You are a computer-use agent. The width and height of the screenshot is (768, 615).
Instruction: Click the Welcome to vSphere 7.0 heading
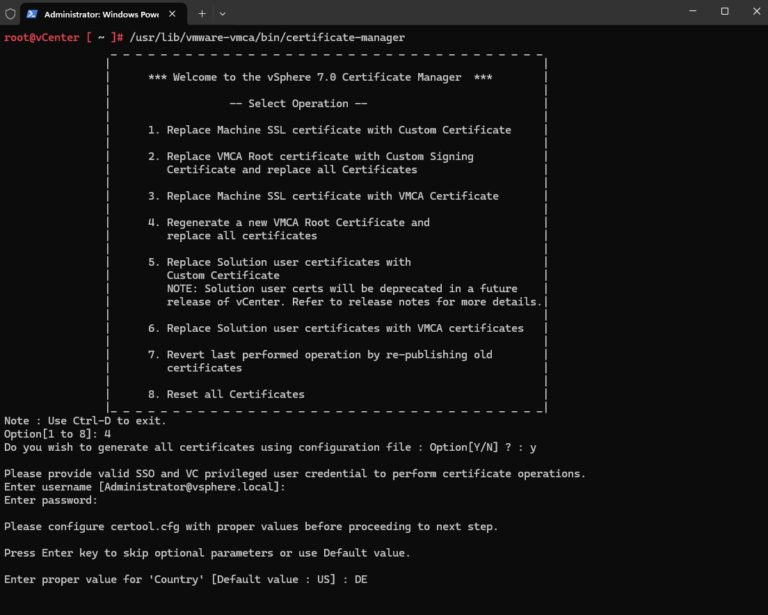coord(320,77)
